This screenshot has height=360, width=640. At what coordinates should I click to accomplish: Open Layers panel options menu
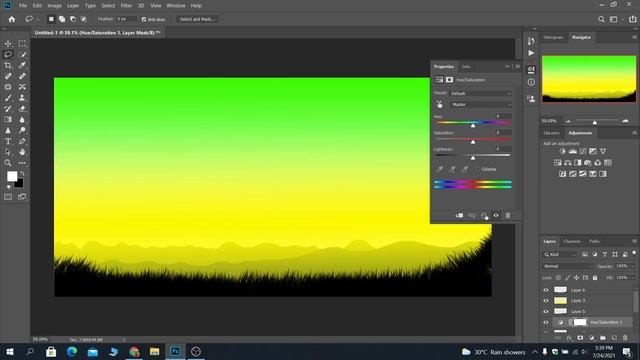coord(634,241)
